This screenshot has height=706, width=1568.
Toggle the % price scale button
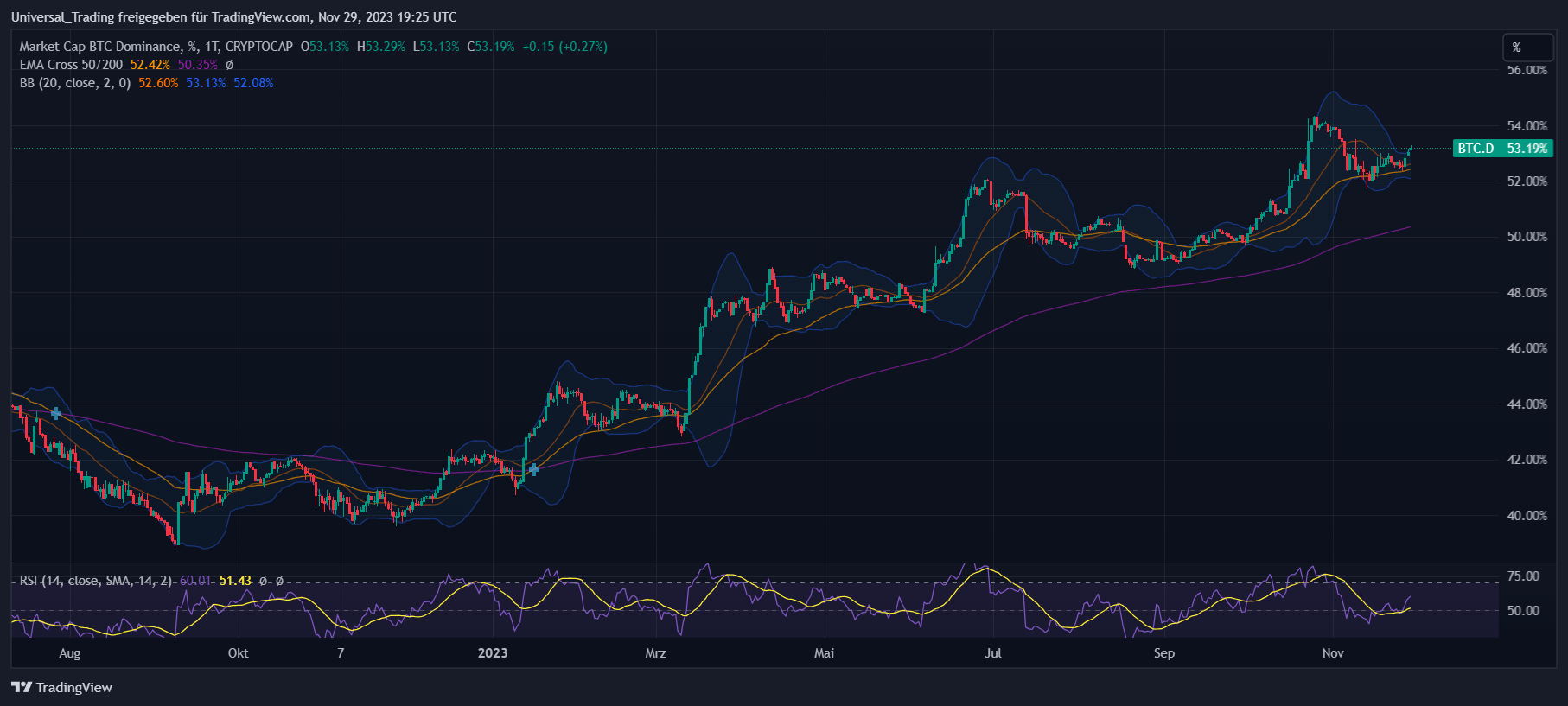click(x=1516, y=48)
